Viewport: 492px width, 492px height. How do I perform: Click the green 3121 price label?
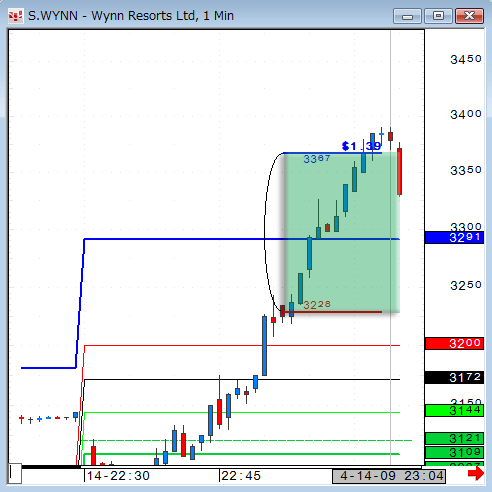454,438
